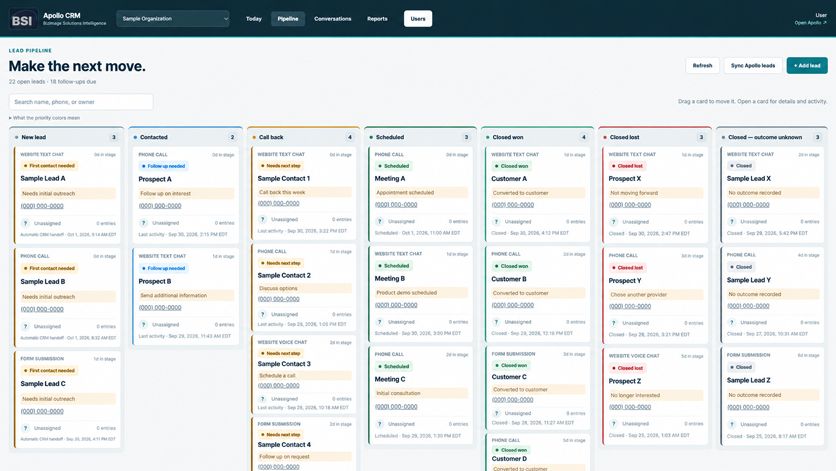Click the Closed lost column header
The image size is (836, 471).
pyautogui.click(x=655, y=137)
